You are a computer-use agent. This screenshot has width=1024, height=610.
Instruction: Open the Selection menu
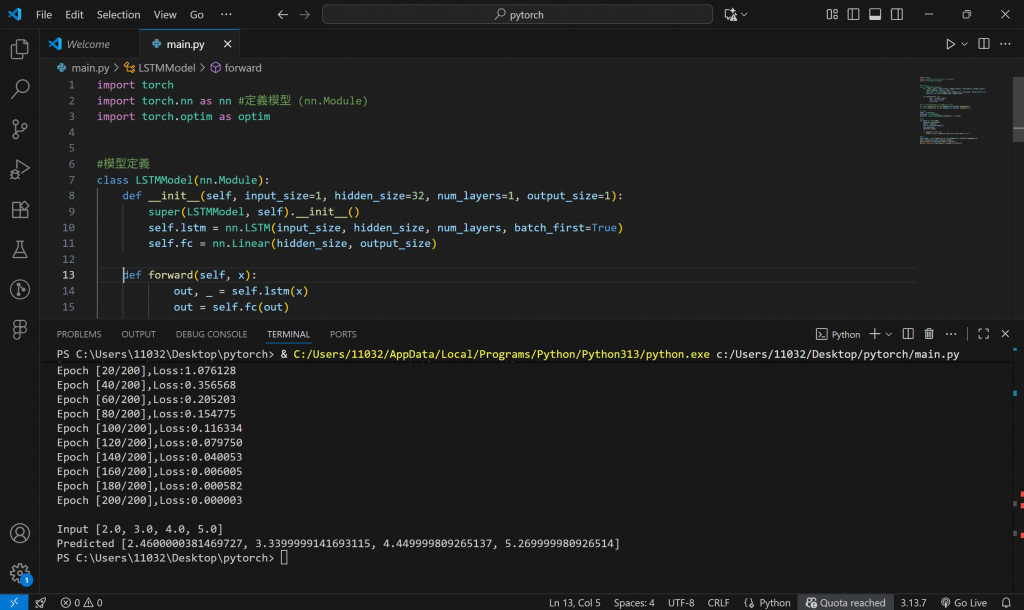pos(118,15)
